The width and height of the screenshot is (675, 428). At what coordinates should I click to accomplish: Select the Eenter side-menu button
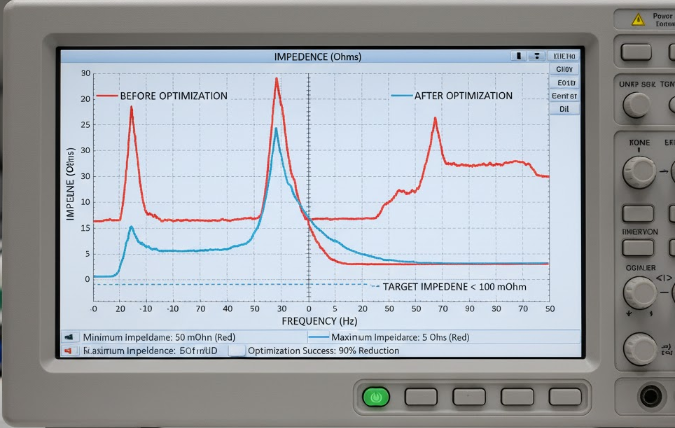(564, 96)
